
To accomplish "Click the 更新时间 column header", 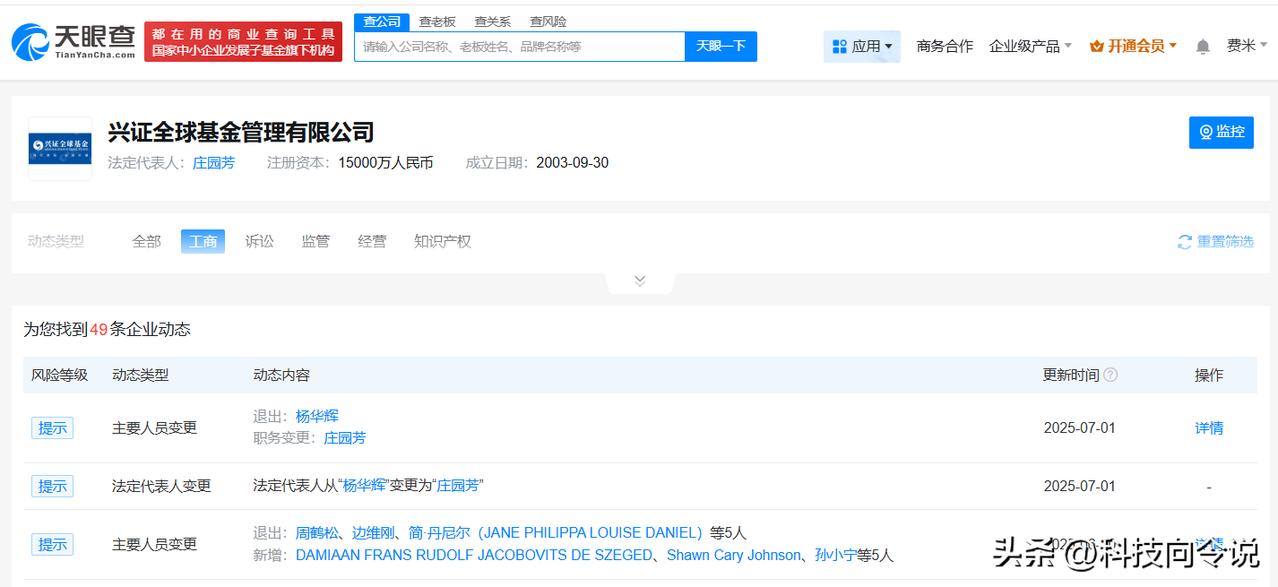I will (x=1071, y=375).
